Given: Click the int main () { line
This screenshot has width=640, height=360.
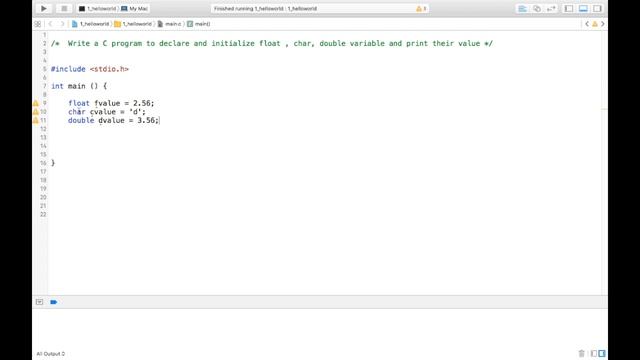Looking at the screenshot, I should (x=79, y=86).
